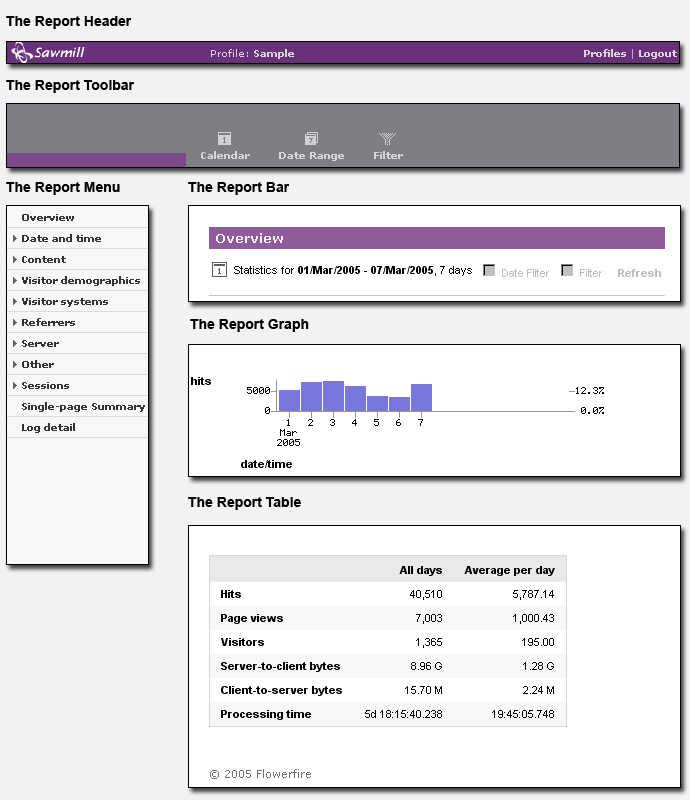Open the Calendar toolbar icon
690x800 pixels.
[225, 139]
